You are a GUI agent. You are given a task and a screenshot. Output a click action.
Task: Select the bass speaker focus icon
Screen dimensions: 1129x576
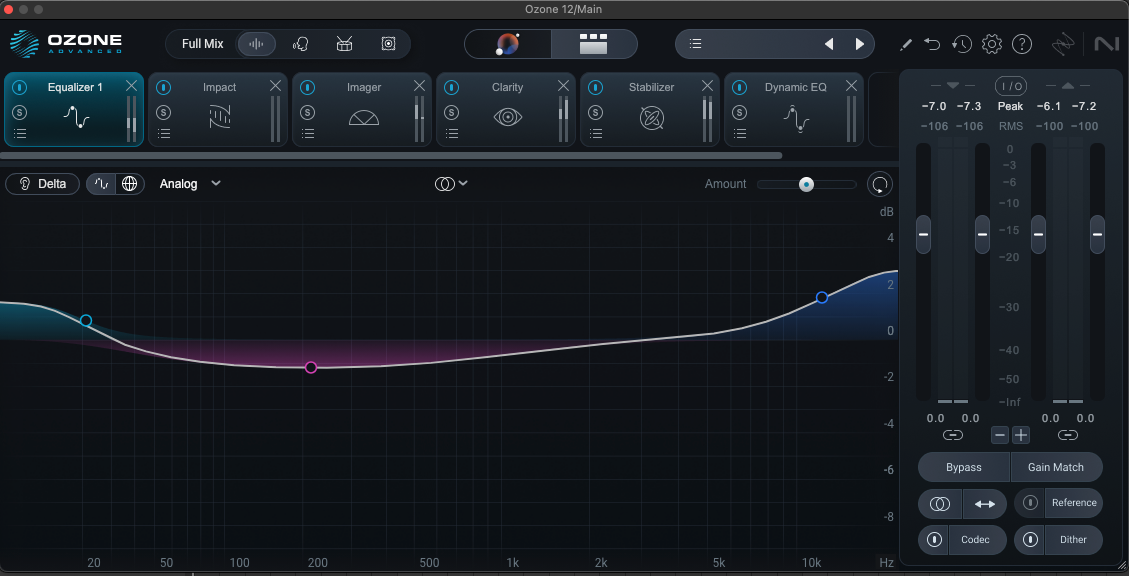(x=388, y=44)
